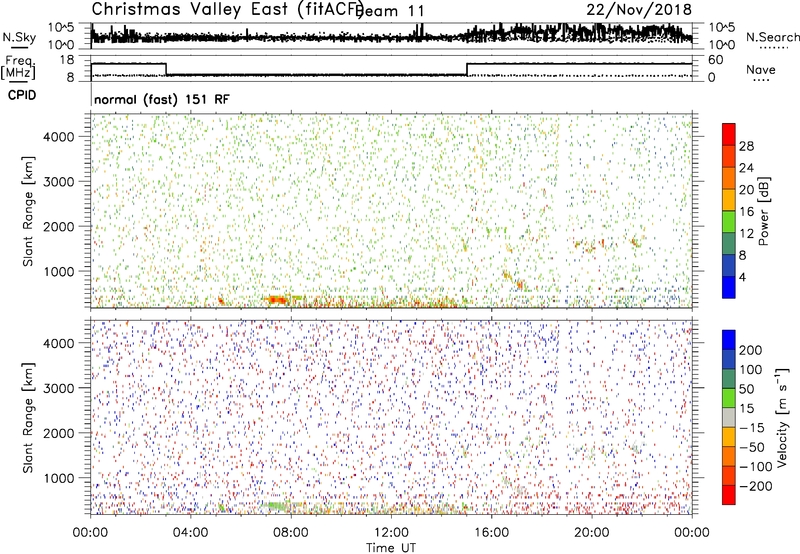This screenshot has width=800, height=554.
Task: Click the 'Slant Range [km]' label of the velocity panel
Action: point(28,418)
